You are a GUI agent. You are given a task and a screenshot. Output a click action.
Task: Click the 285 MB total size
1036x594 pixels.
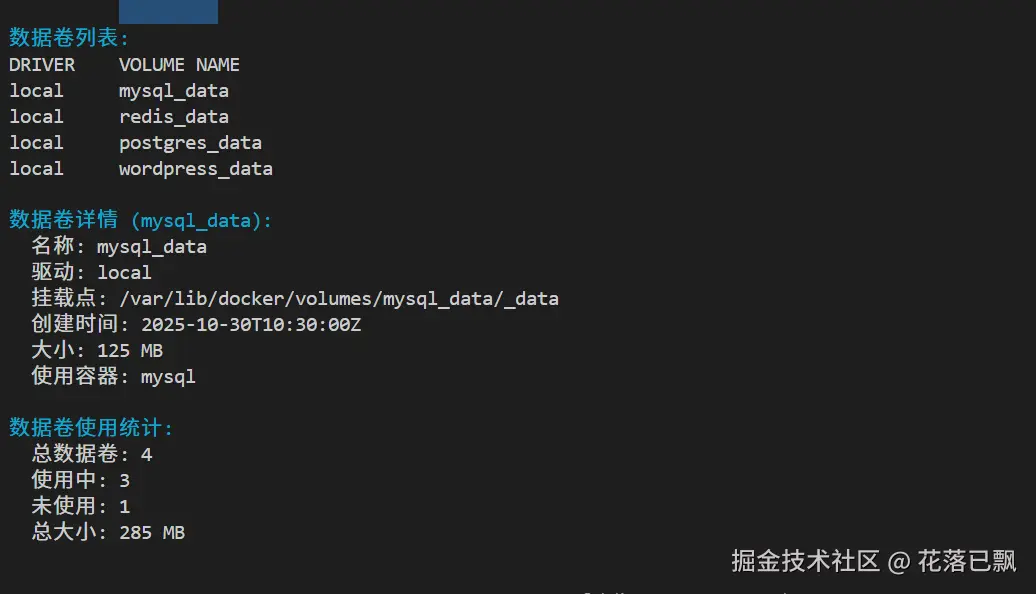(x=151, y=533)
